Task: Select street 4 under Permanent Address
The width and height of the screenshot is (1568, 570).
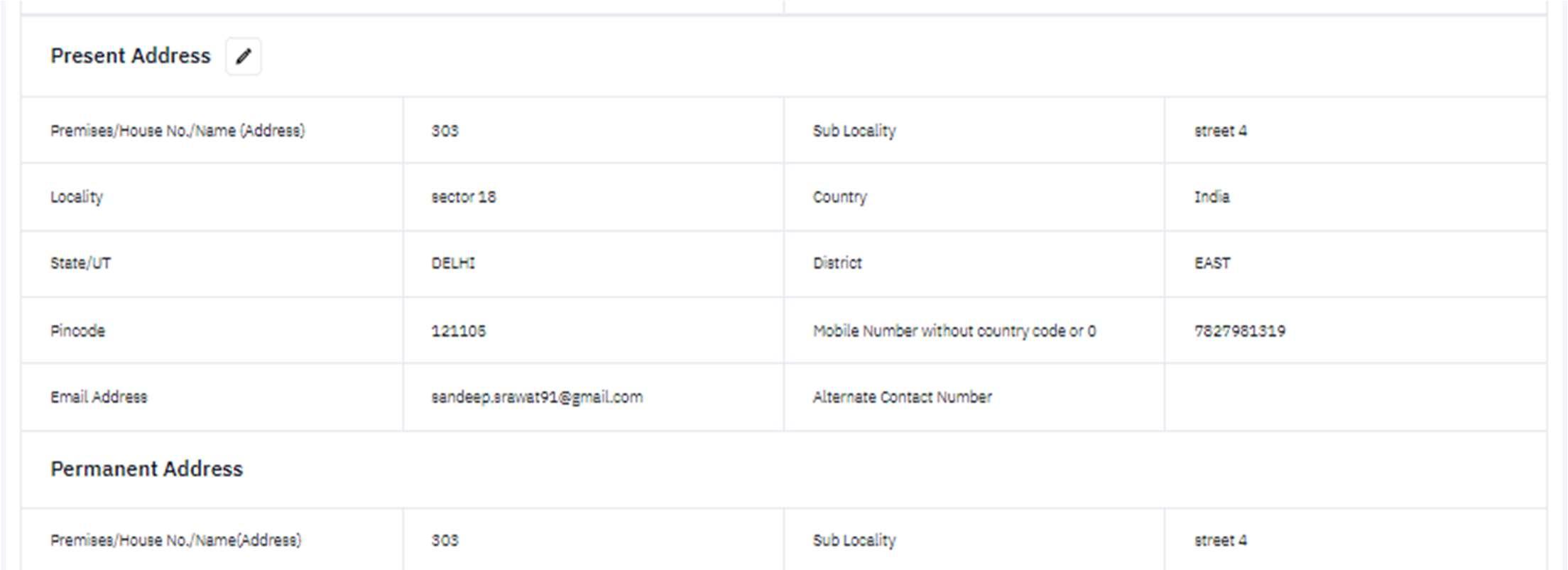Action: (x=1221, y=540)
